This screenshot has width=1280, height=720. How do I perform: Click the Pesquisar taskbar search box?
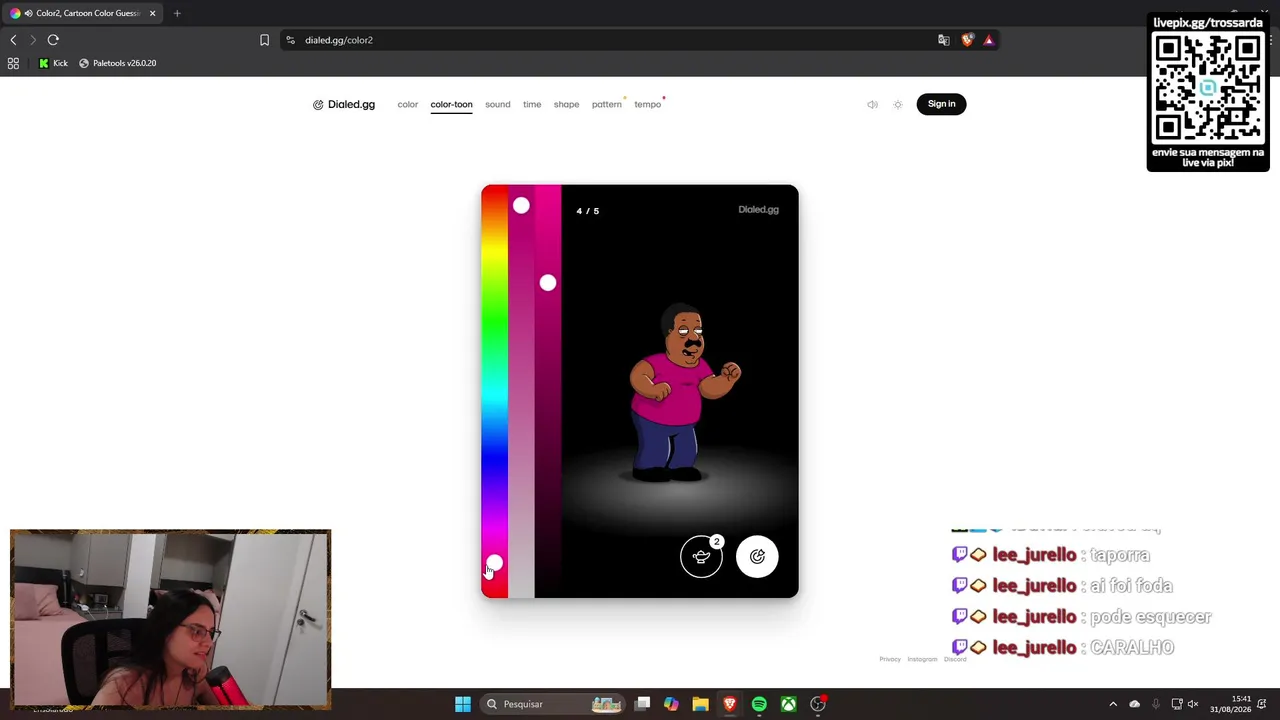click(552, 704)
